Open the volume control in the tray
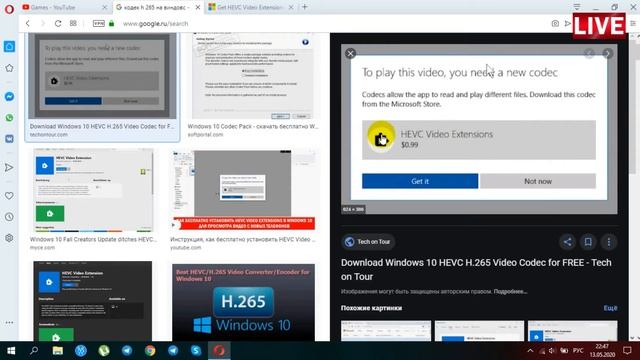 [552, 351]
